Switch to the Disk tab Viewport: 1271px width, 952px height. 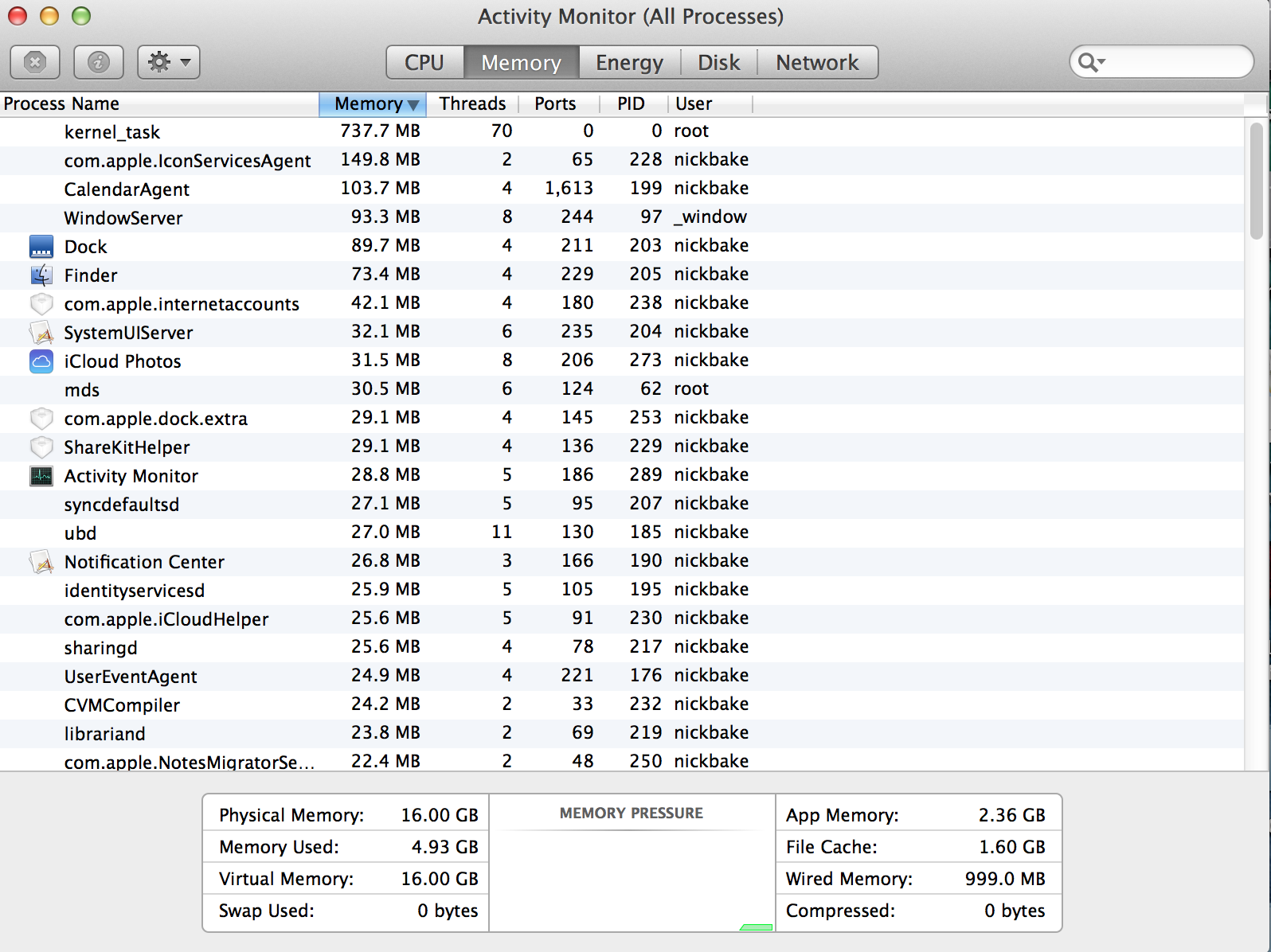(718, 62)
